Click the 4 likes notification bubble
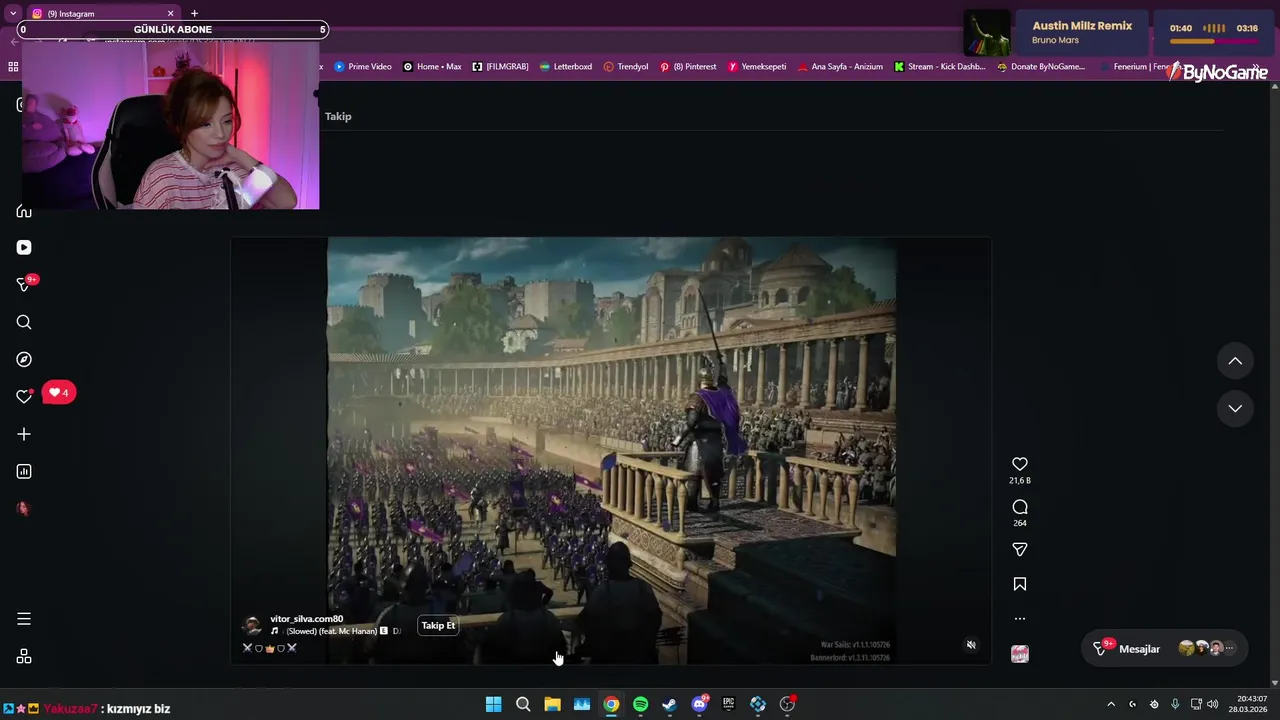1280x720 pixels. (59, 393)
